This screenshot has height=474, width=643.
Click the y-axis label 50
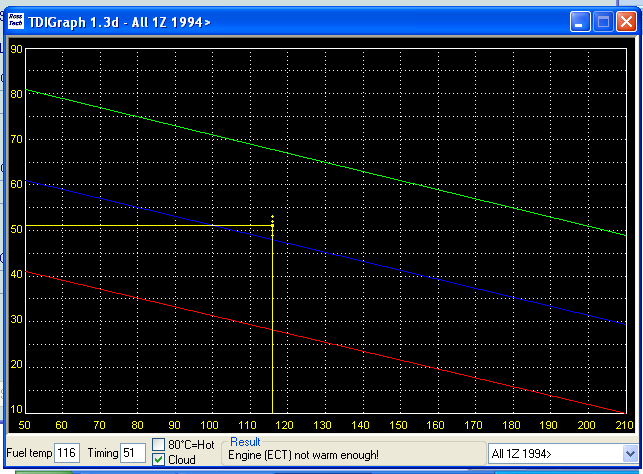tap(16, 229)
